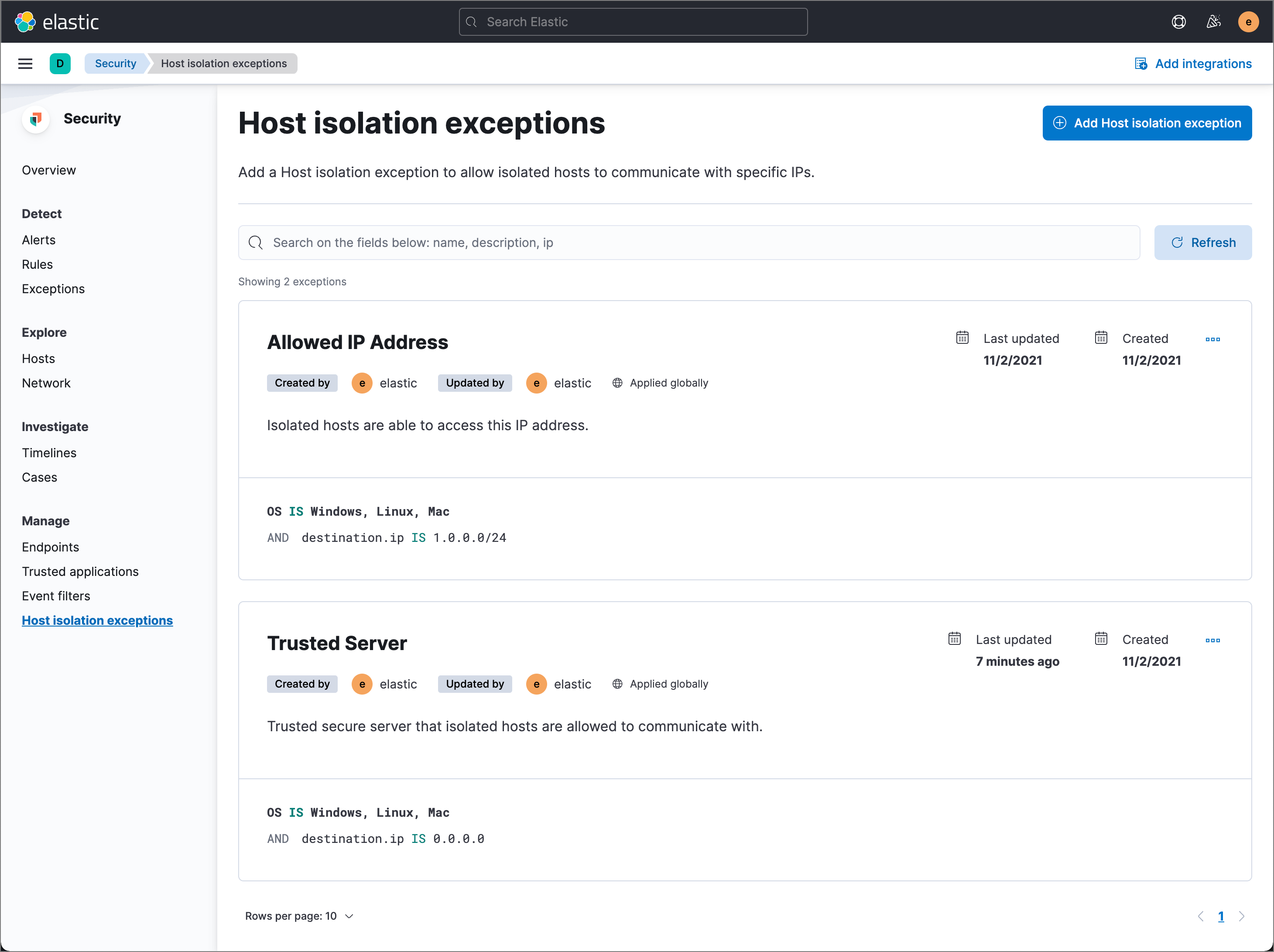The image size is (1274, 952).
Task: Select page 1 in pagination
Action: point(1221,916)
